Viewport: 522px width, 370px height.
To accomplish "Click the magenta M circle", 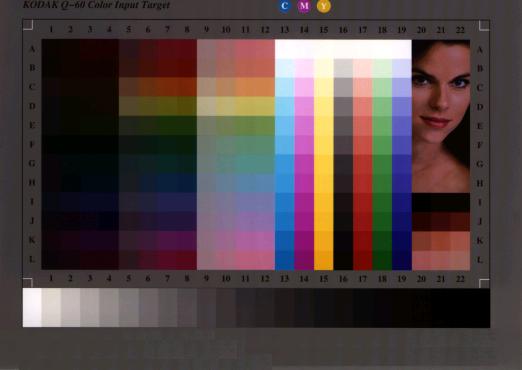I will pyautogui.click(x=304, y=6).
